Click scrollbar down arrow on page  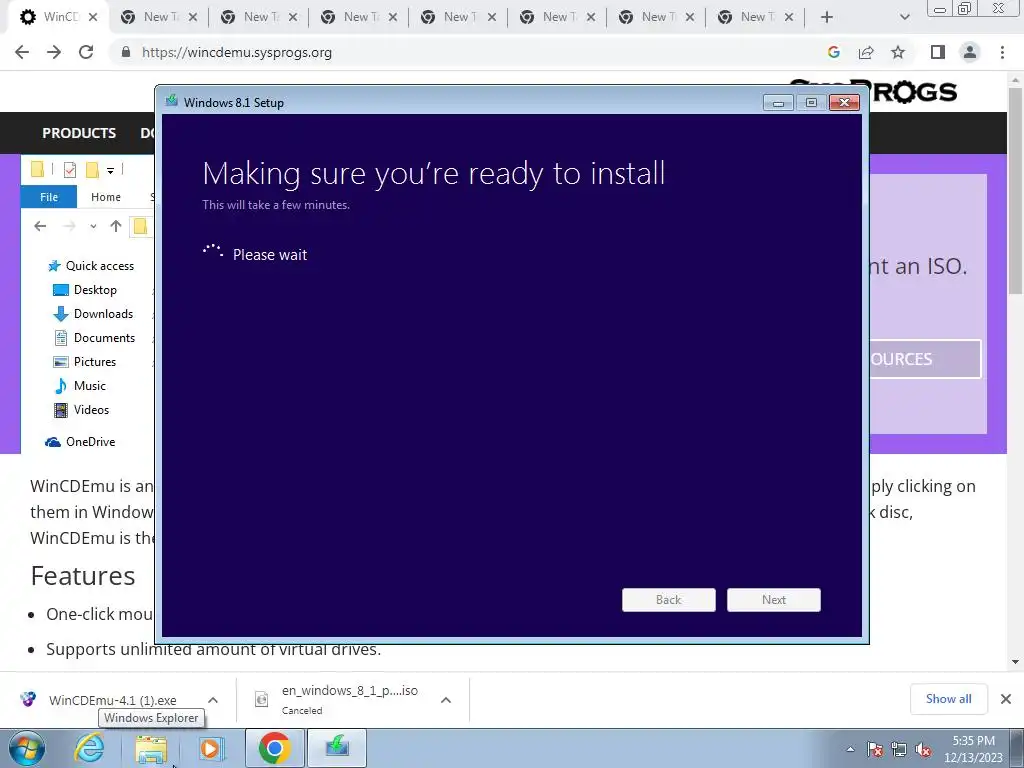(1016, 662)
